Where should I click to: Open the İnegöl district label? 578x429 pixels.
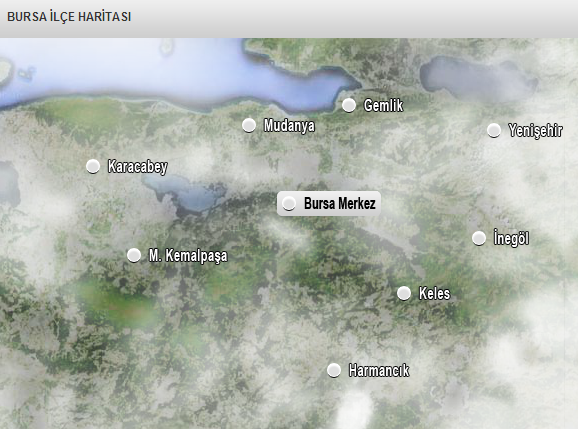click(x=512, y=238)
